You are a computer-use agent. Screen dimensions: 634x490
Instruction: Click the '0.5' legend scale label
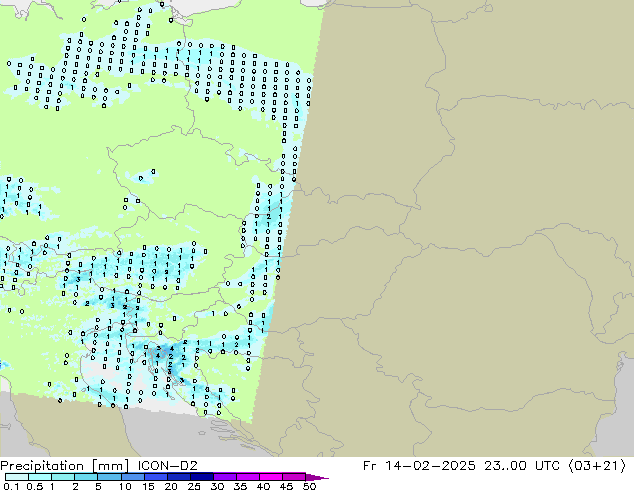(x=35, y=486)
